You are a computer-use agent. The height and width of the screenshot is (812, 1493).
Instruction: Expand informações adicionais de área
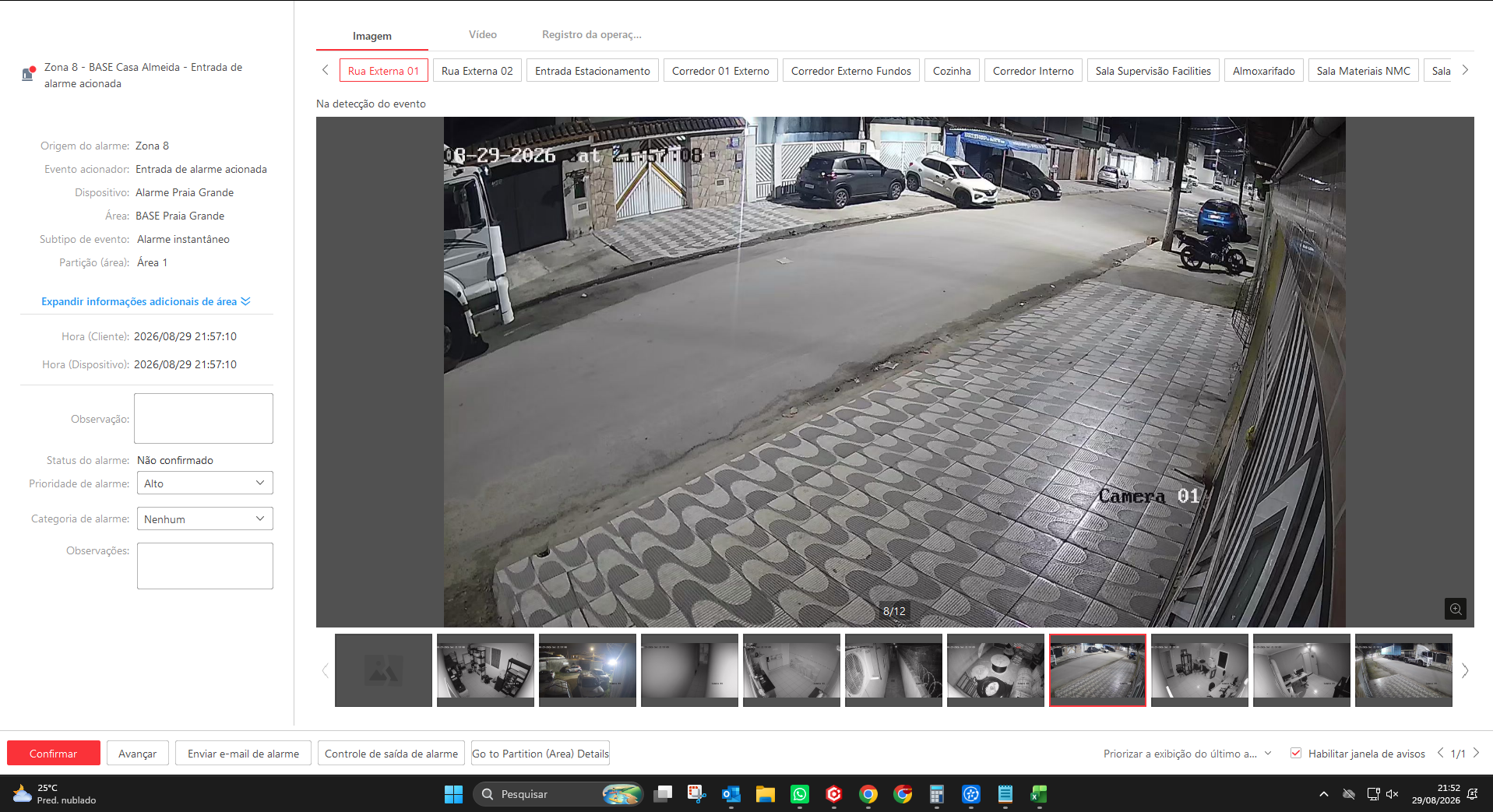pos(146,301)
